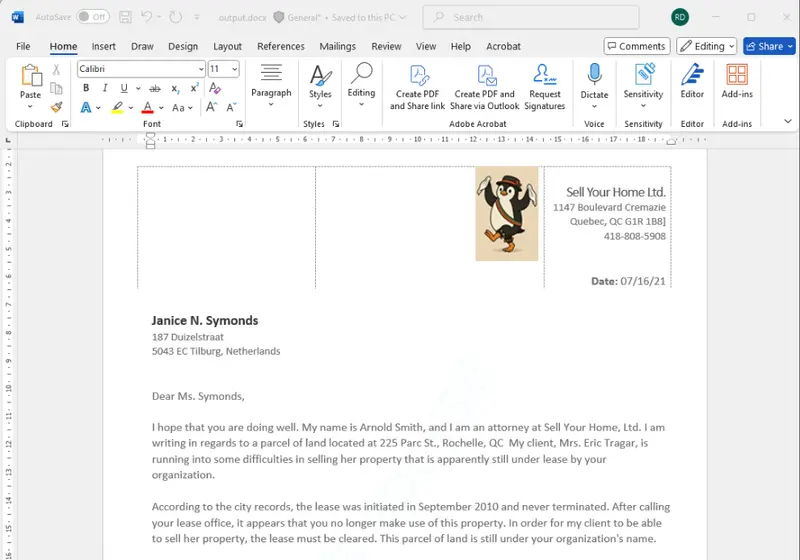Expand the Paragraph group

pyautogui.click(x=271, y=85)
